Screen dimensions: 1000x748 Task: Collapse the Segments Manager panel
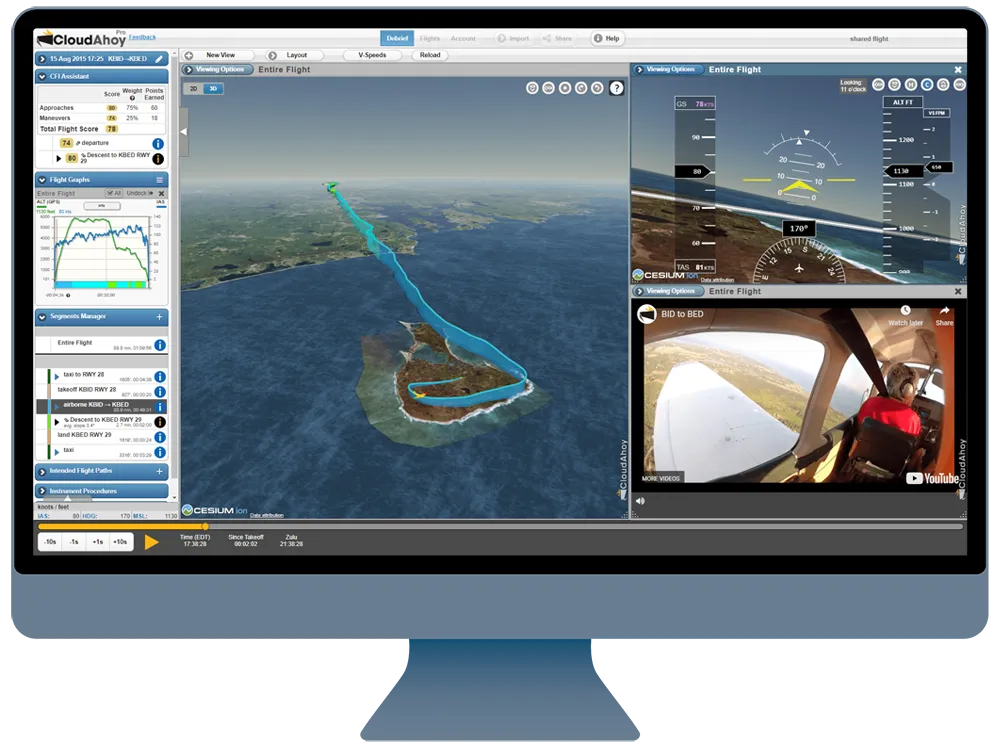click(x=42, y=316)
